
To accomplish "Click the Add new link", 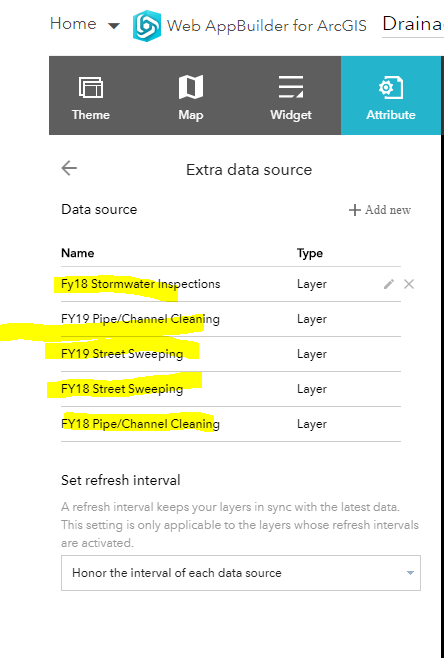I will [388, 210].
